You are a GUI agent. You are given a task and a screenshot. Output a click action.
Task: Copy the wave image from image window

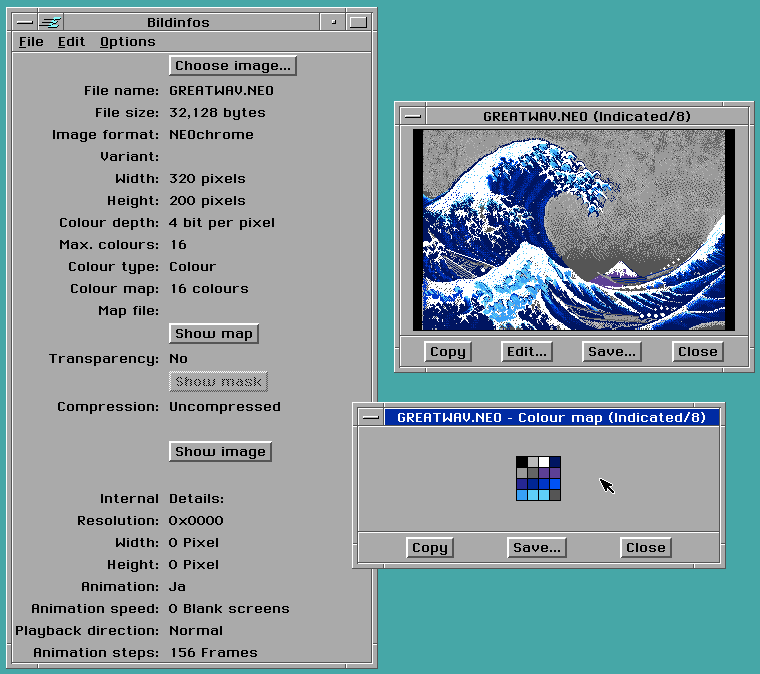click(447, 352)
